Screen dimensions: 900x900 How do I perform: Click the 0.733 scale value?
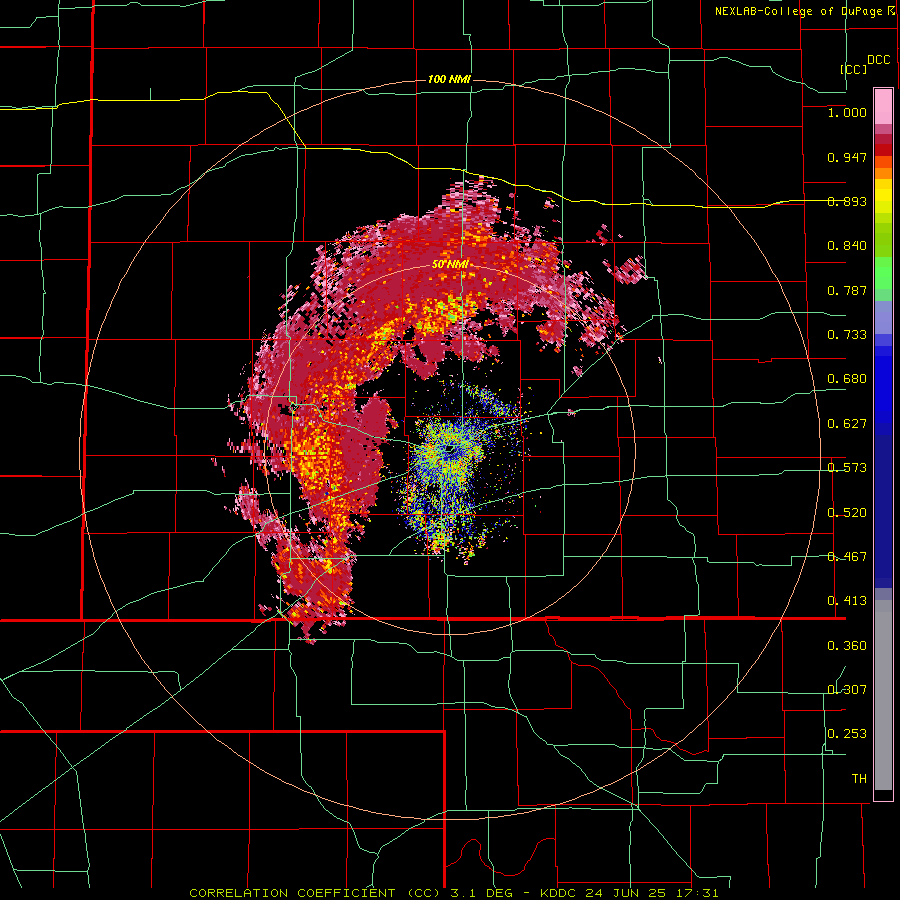(x=847, y=335)
